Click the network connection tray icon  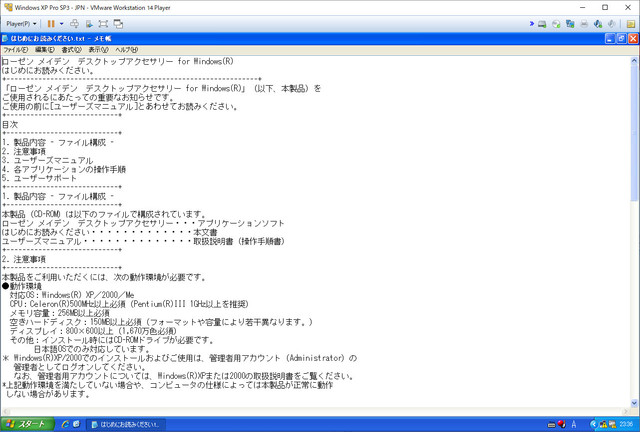(x=612, y=425)
